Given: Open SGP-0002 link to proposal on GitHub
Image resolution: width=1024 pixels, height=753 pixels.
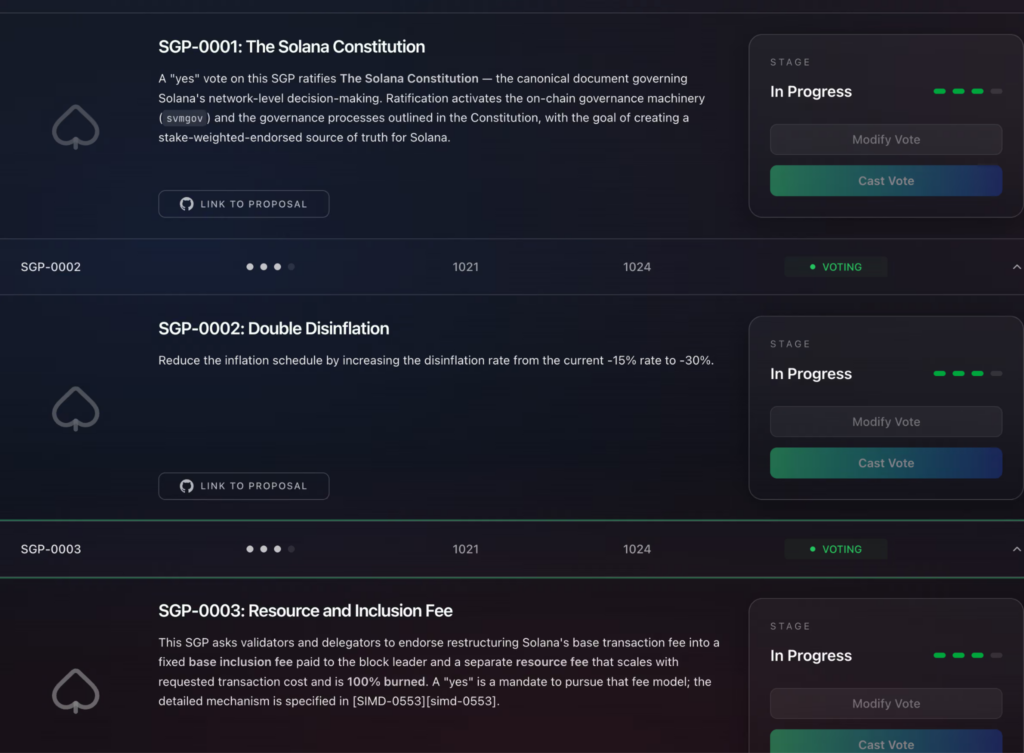Looking at the screenshot, I should coord(244,486).
